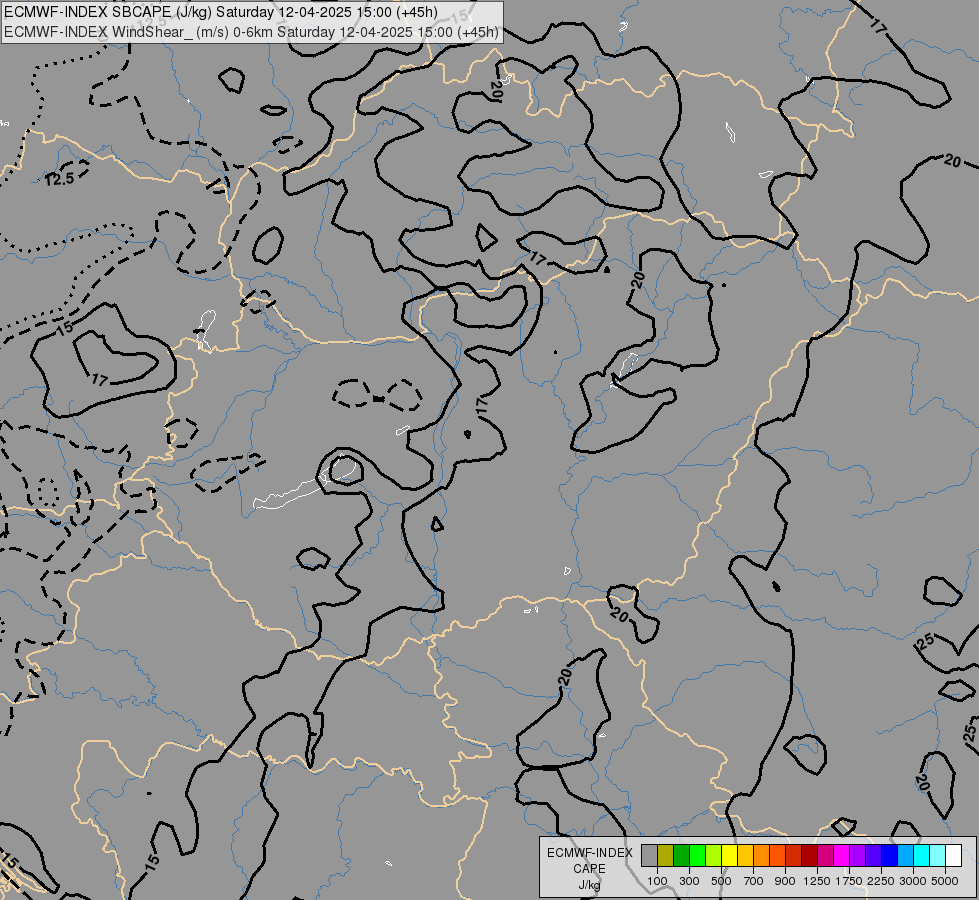Click the purple legend swatch
979x900 pixels.
pos(857,856)
